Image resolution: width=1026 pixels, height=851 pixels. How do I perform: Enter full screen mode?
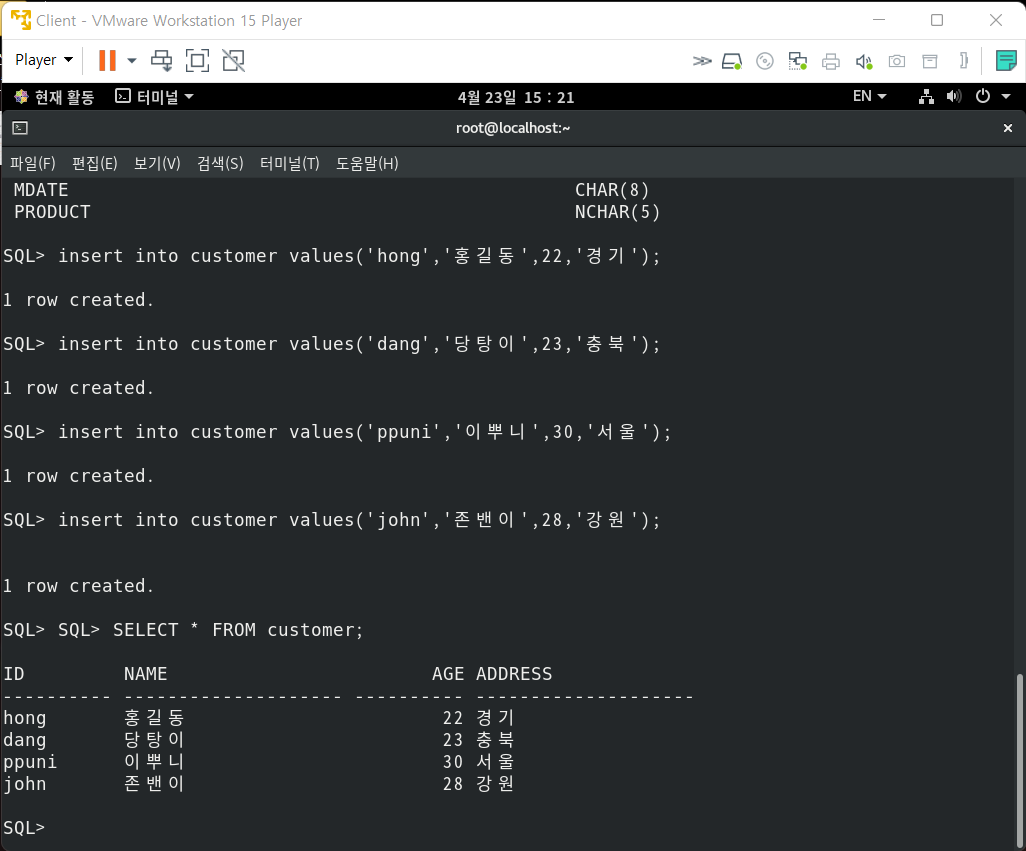(x=198, y=61)
